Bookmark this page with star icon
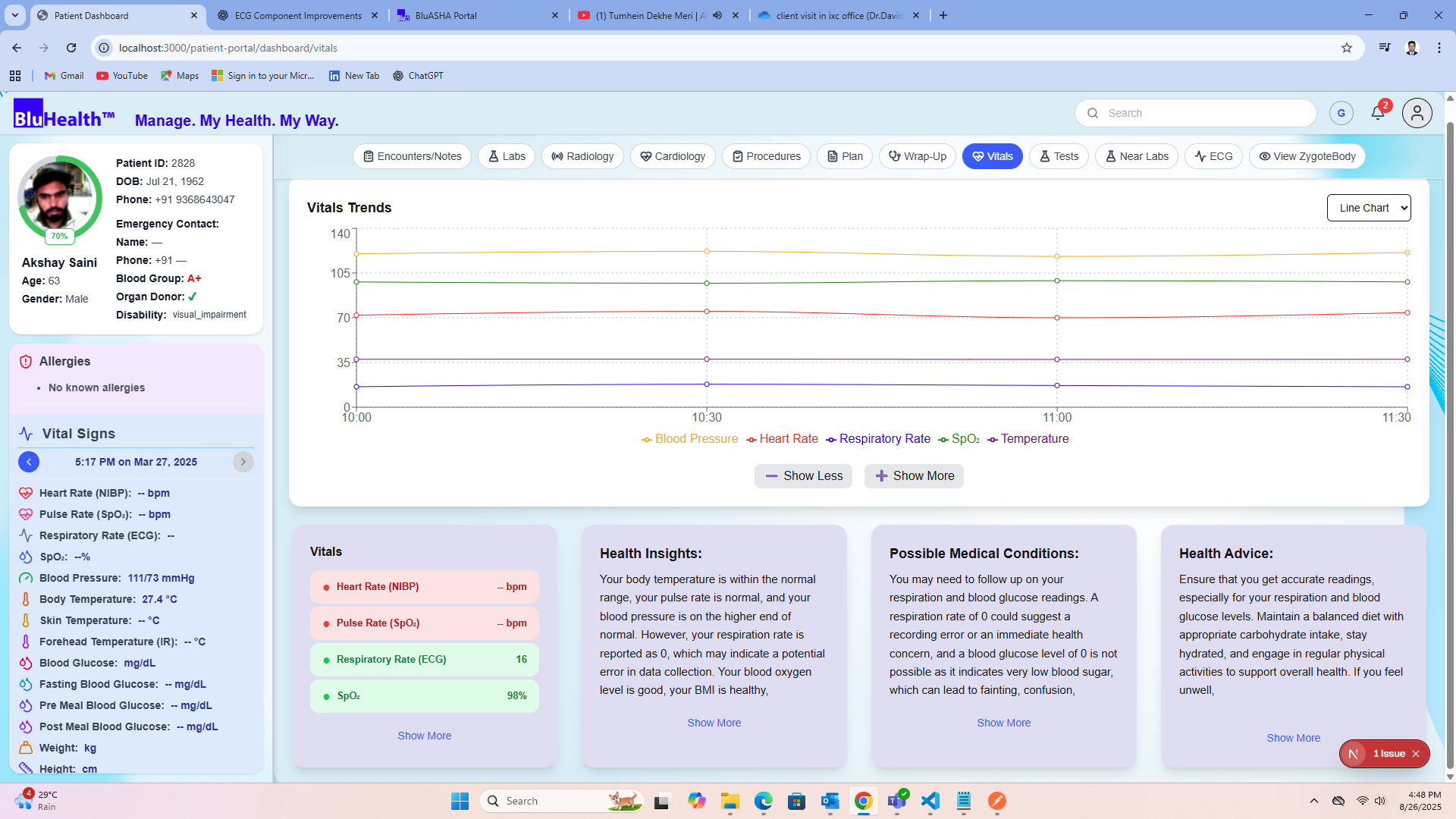This screenshot has height=819, width=1456. (x=1346, y=48)
